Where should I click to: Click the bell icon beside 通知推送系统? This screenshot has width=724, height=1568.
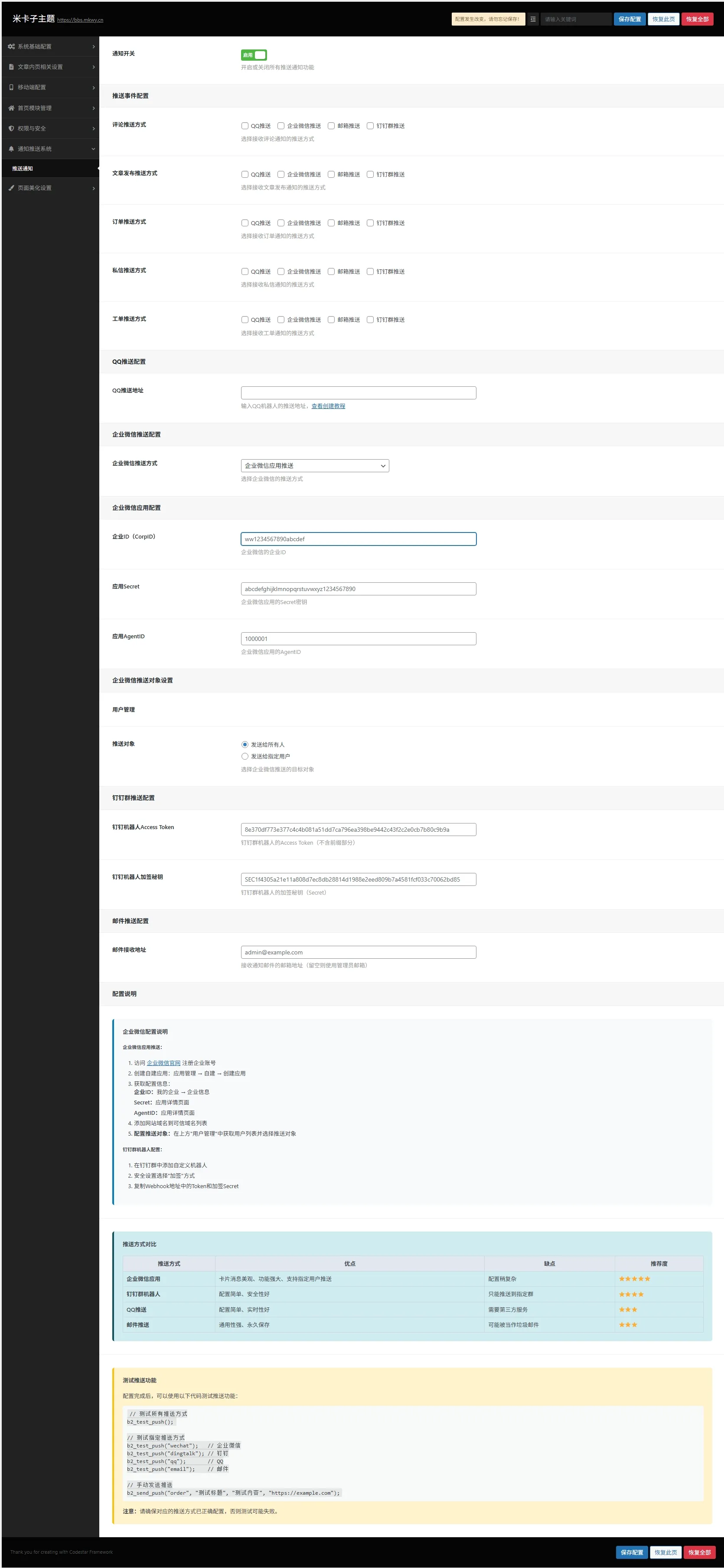[11, 149]
